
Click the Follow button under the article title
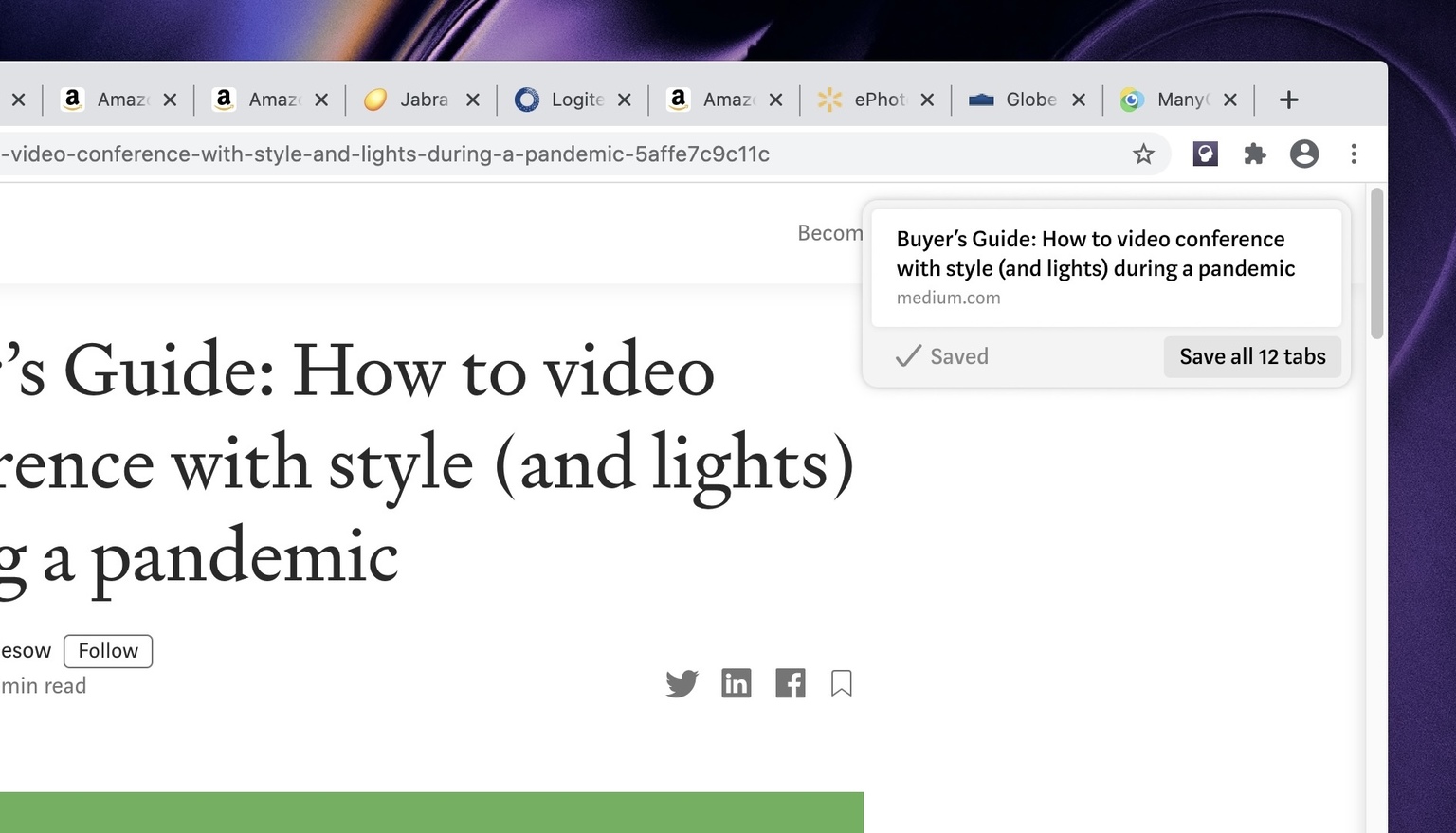[107, 651]
